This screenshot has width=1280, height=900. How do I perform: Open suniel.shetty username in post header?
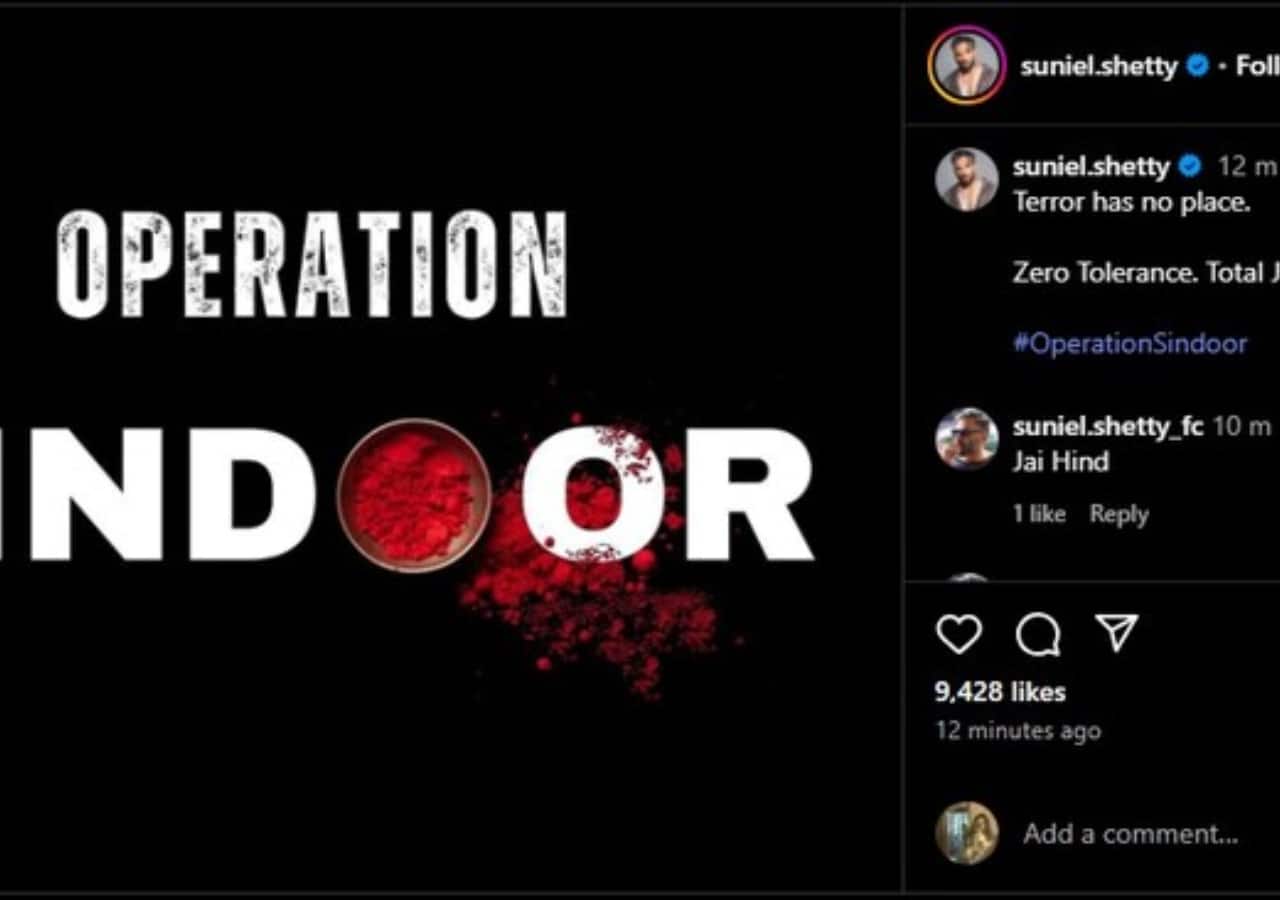coord(1099,67)
